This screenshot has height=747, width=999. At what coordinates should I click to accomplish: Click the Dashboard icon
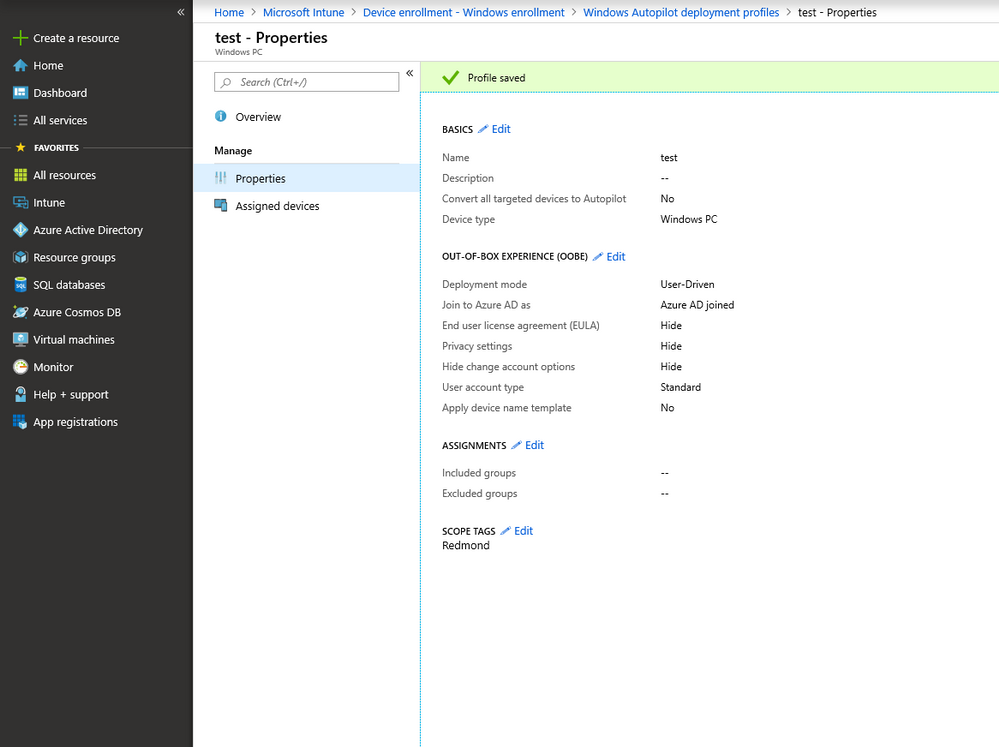pyautogui.click(x=20, y=93)
